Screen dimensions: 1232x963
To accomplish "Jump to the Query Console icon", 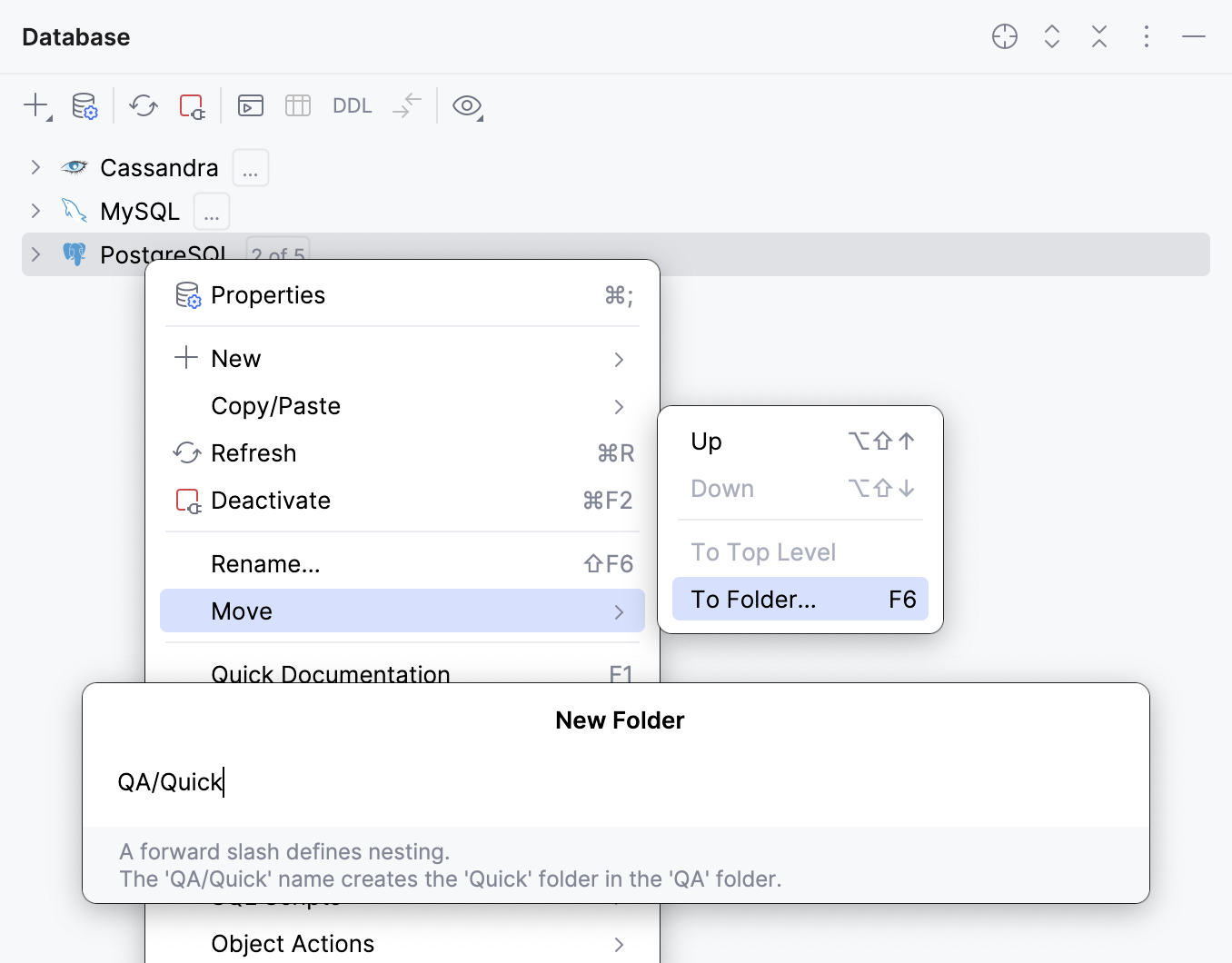I will tap(250, 105).
